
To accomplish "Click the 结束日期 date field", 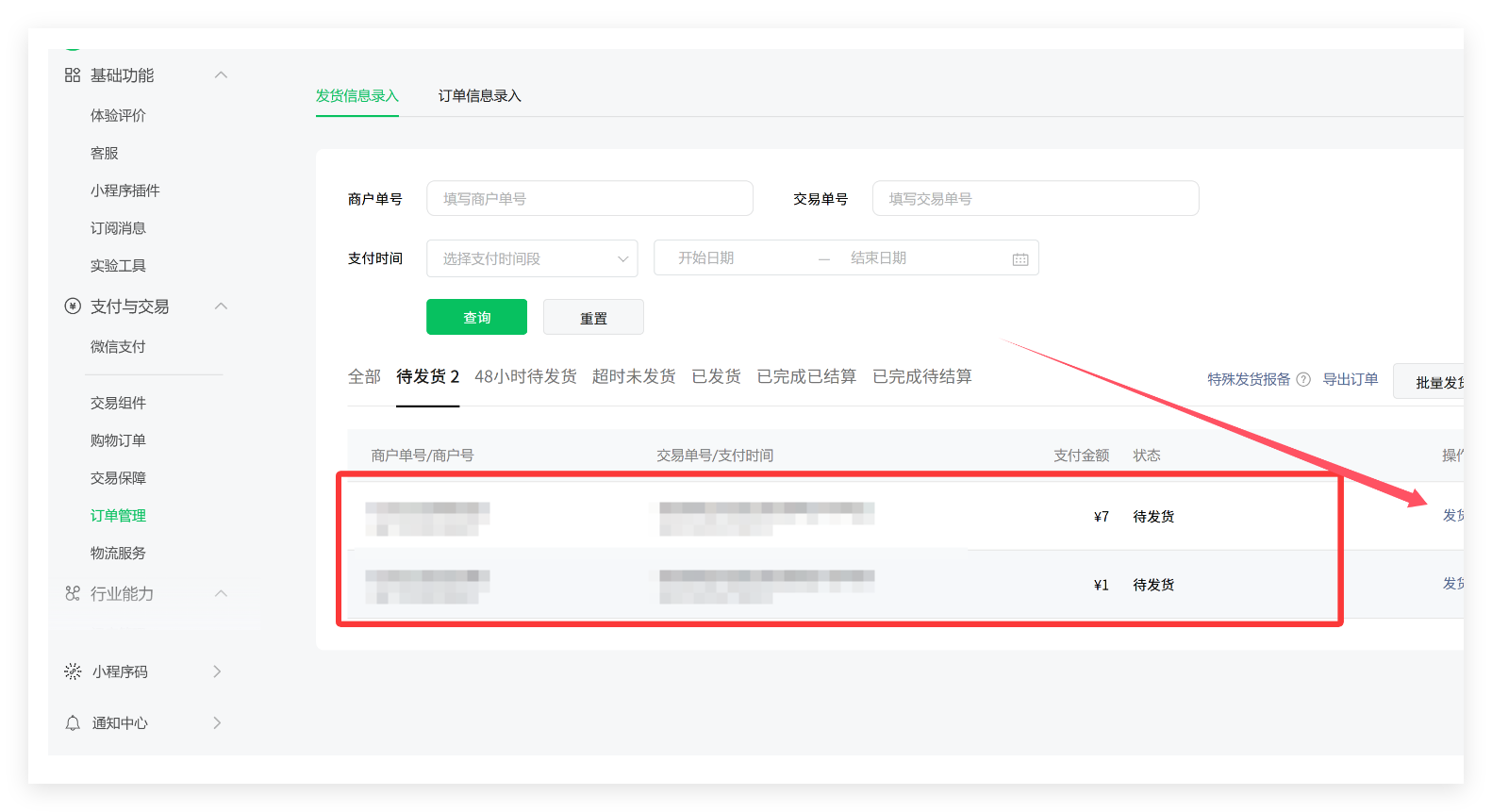I will coord(878,257).
